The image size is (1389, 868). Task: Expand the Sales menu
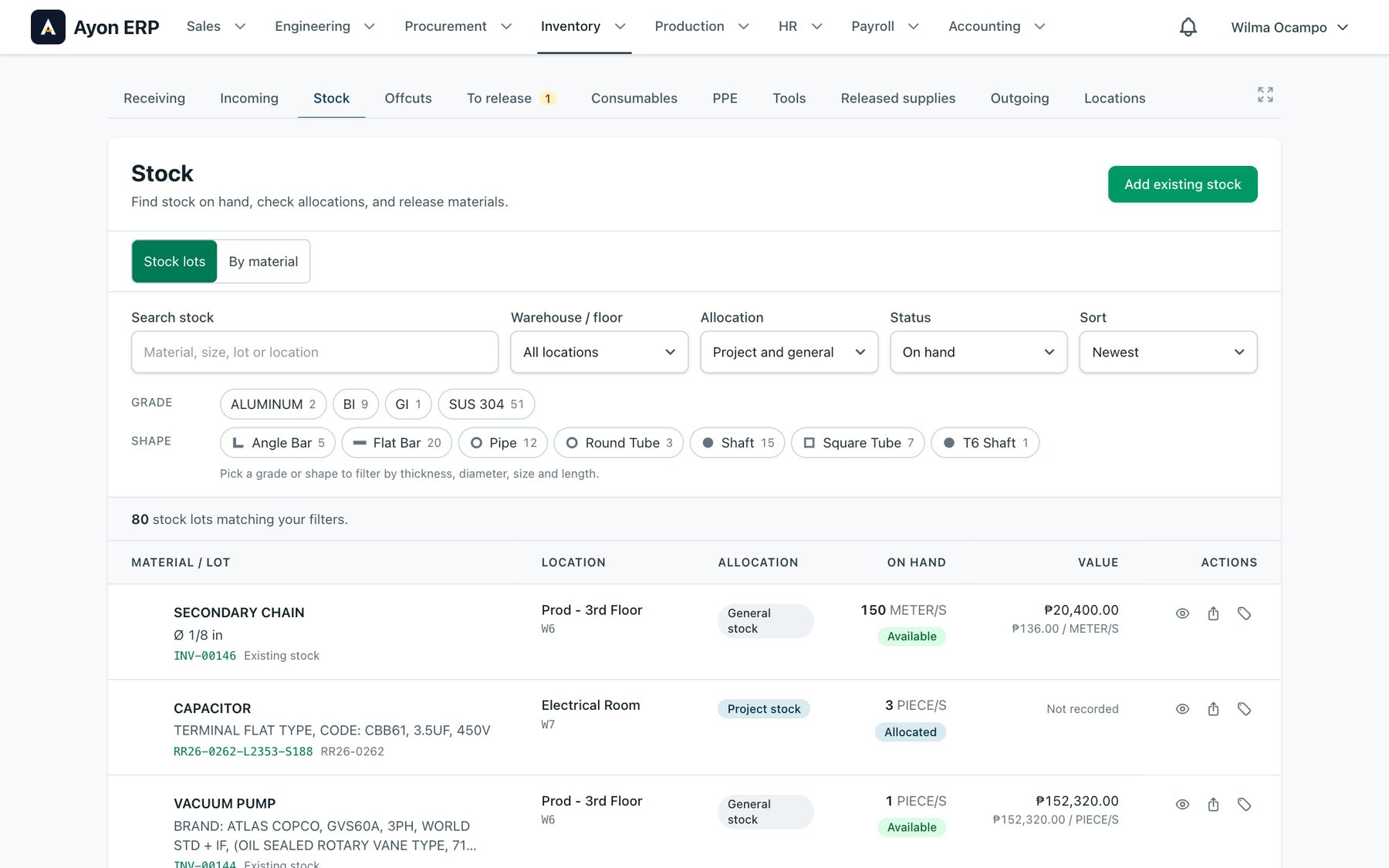[216, 26]
